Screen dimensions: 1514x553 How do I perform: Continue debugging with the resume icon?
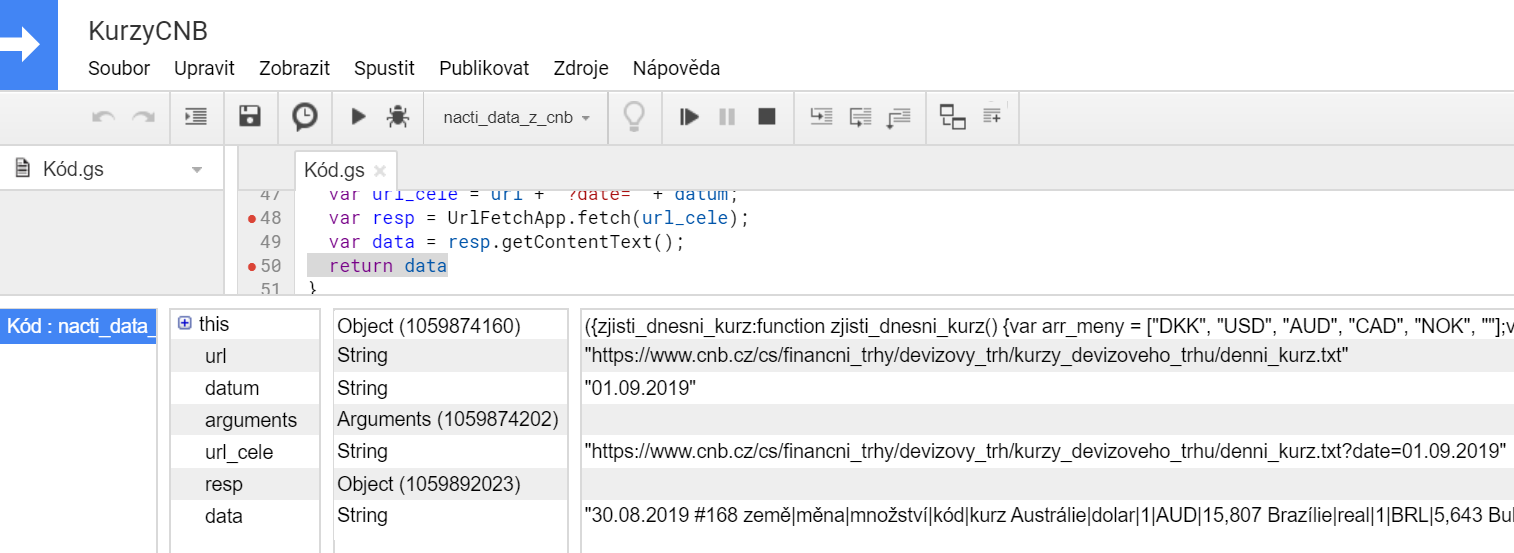pos(689,117)
